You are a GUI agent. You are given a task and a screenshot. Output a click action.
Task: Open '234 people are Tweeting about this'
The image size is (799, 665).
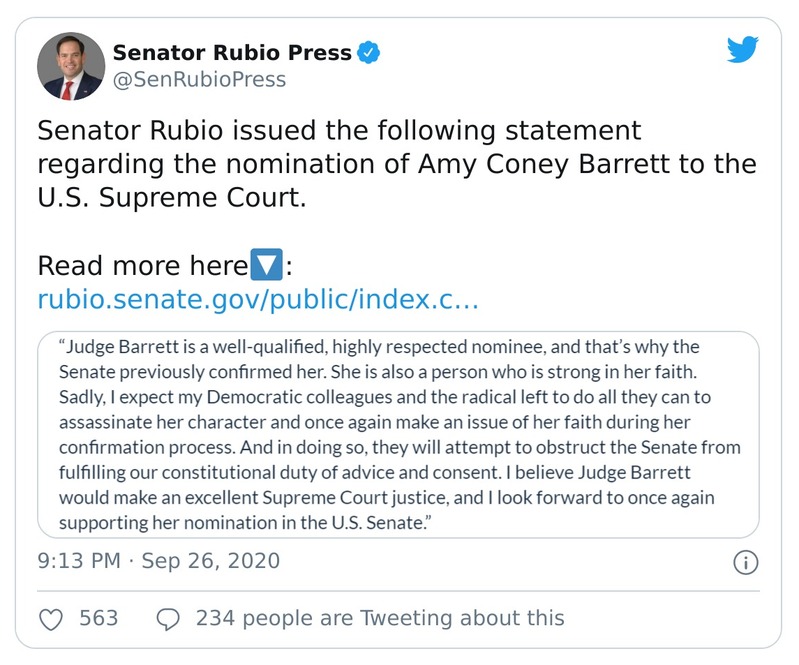[380, 618]
